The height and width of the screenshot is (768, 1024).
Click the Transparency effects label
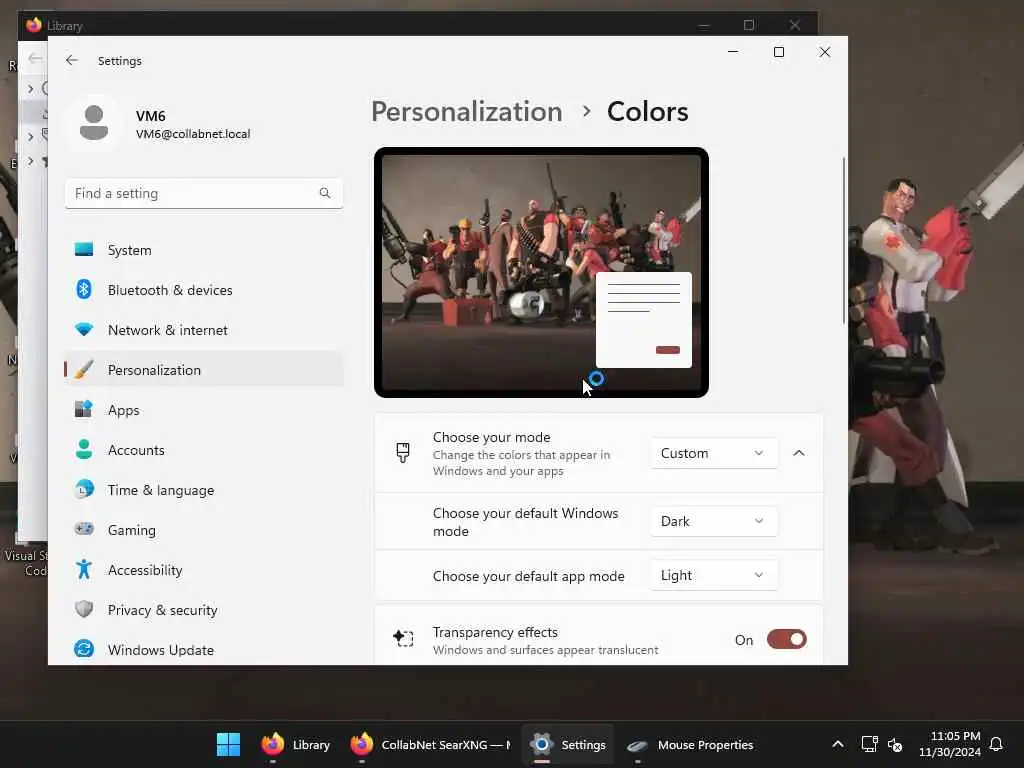click(x=495, y=632)
